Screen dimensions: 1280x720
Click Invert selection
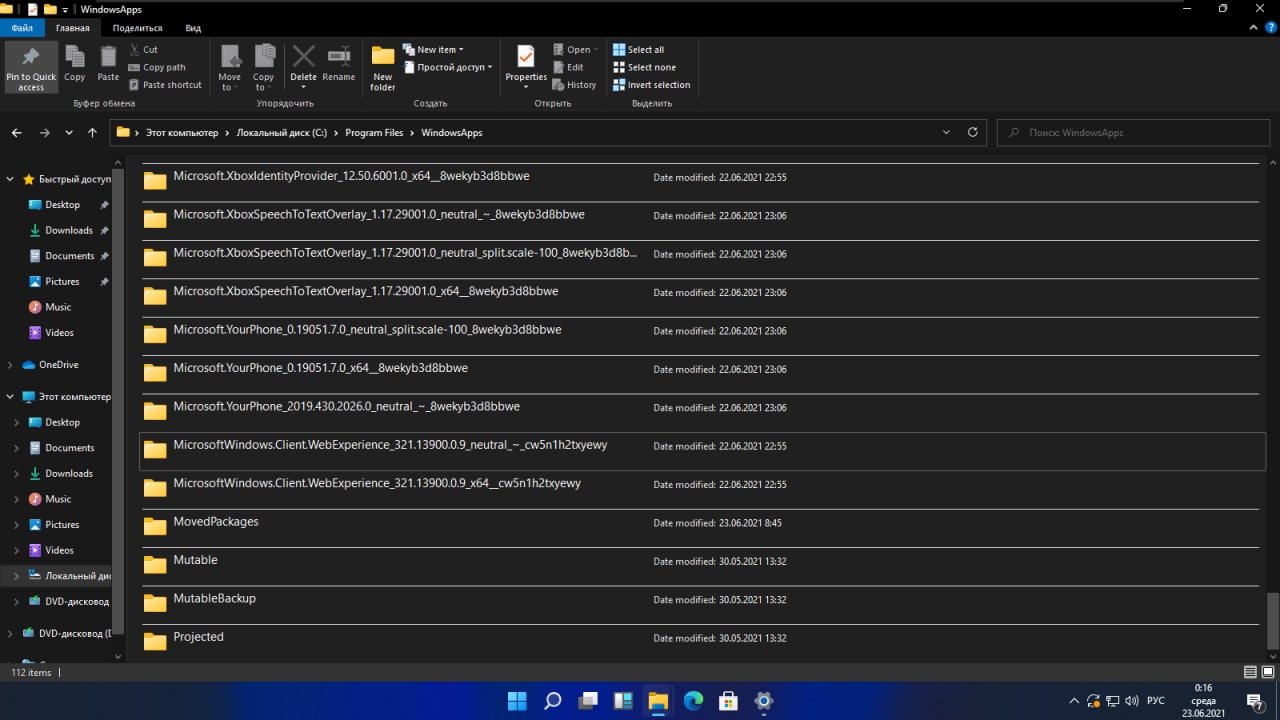tap(651, 85)
